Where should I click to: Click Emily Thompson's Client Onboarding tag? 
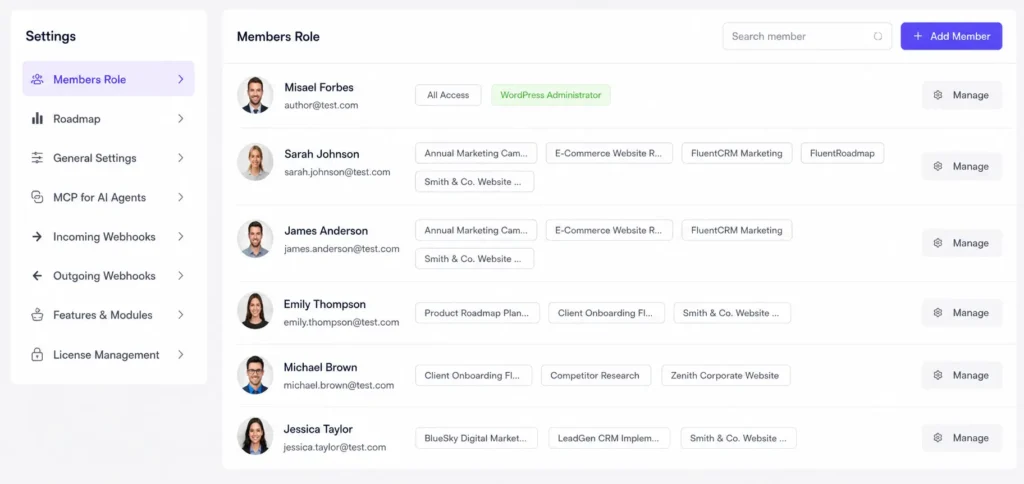607,313
